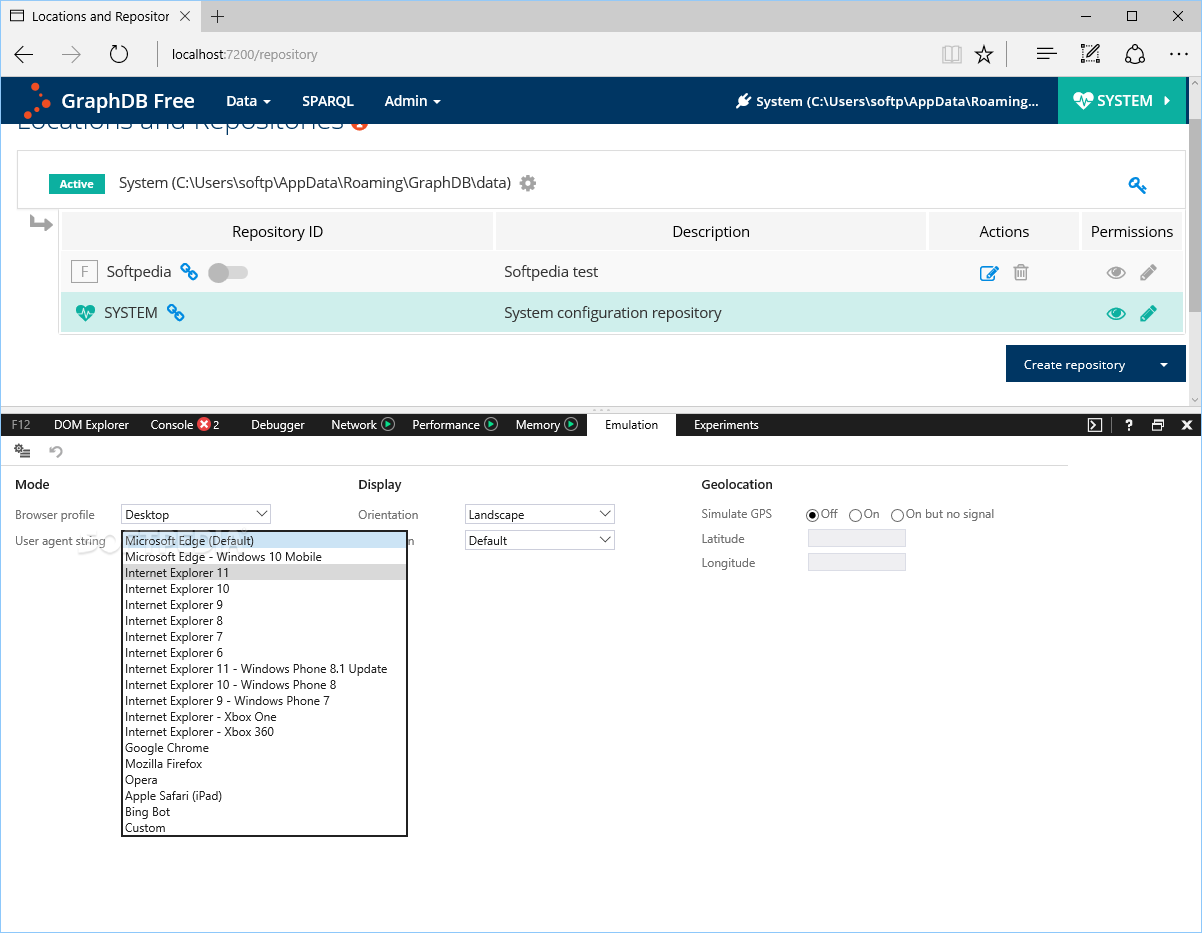This screenshot has width=1202, height=933.
Task: Select Apple Safari (iPad) user agent
Action: (264, 796)
